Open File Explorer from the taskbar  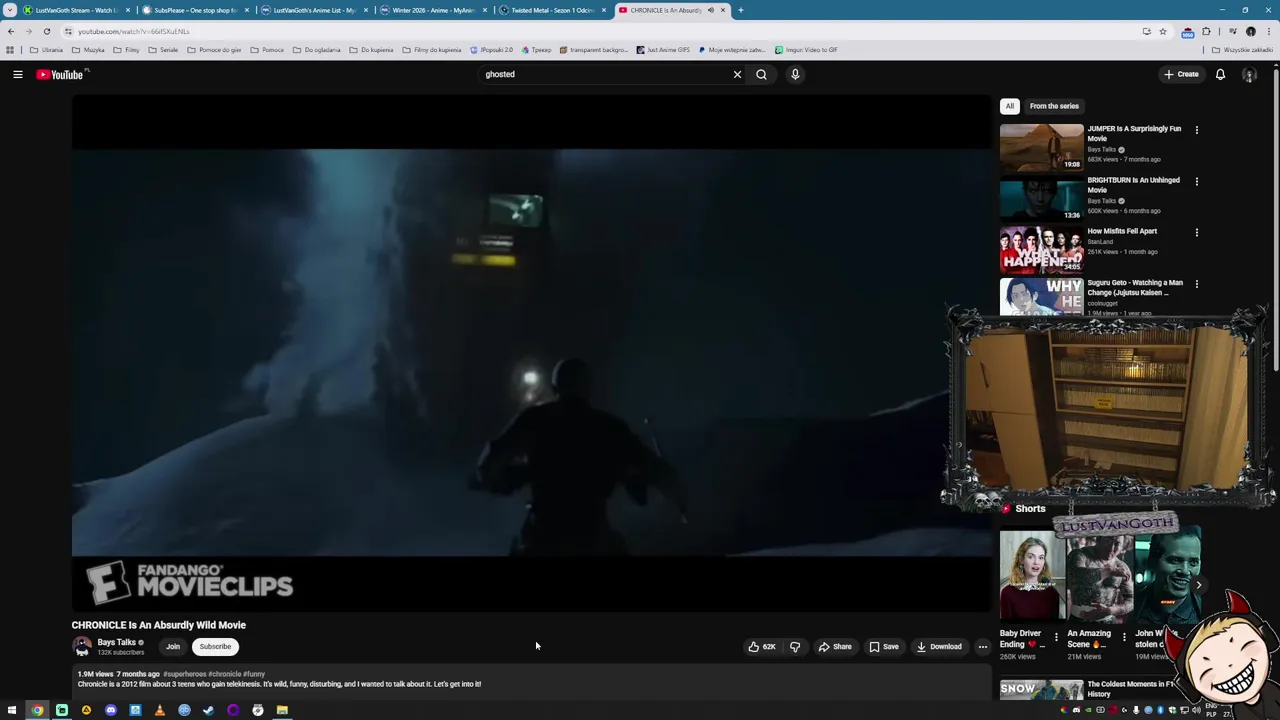(x=282, y=710)
